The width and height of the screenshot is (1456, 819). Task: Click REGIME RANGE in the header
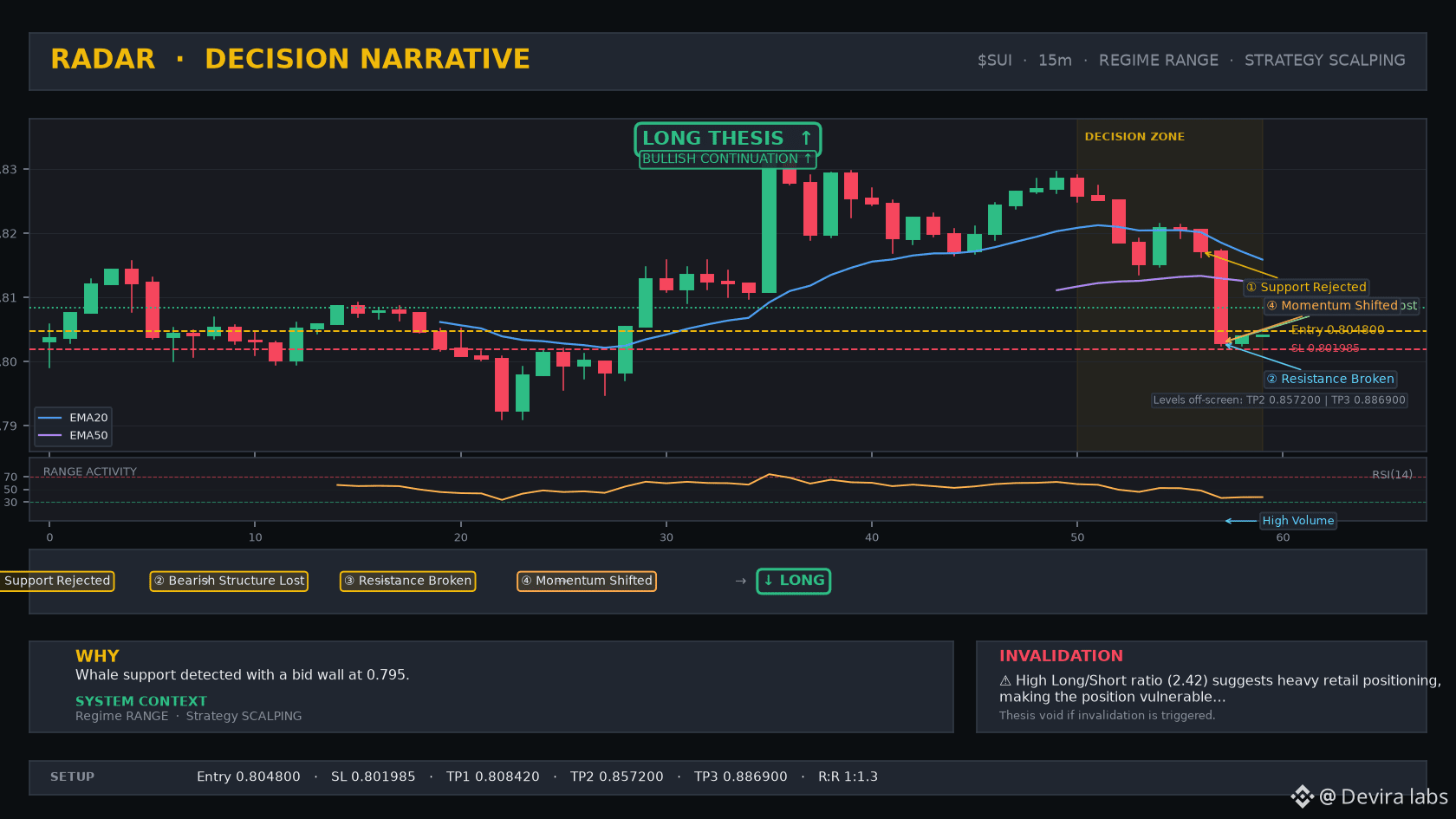[1158, 61]
